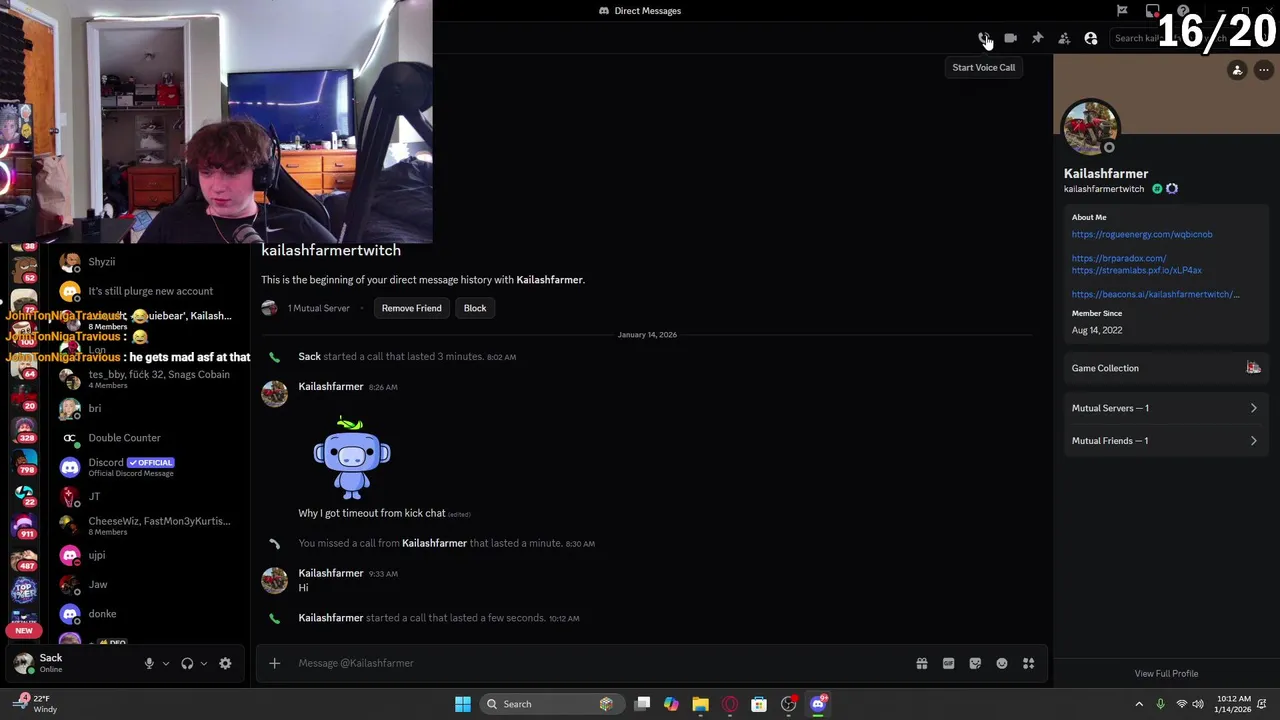Open File Explorer from the taskbar

(x=700, y=704)
